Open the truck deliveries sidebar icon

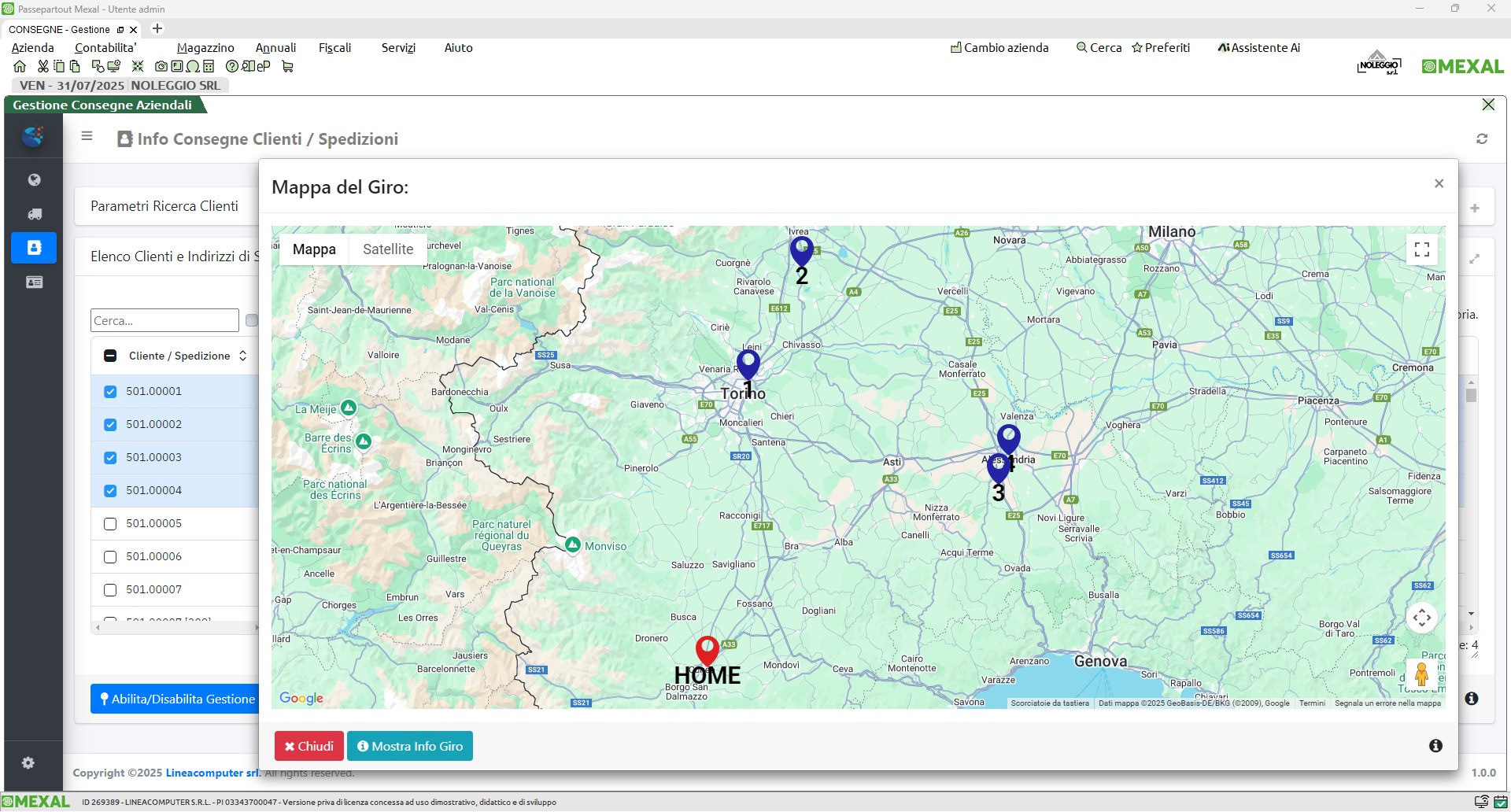point(34,214)
